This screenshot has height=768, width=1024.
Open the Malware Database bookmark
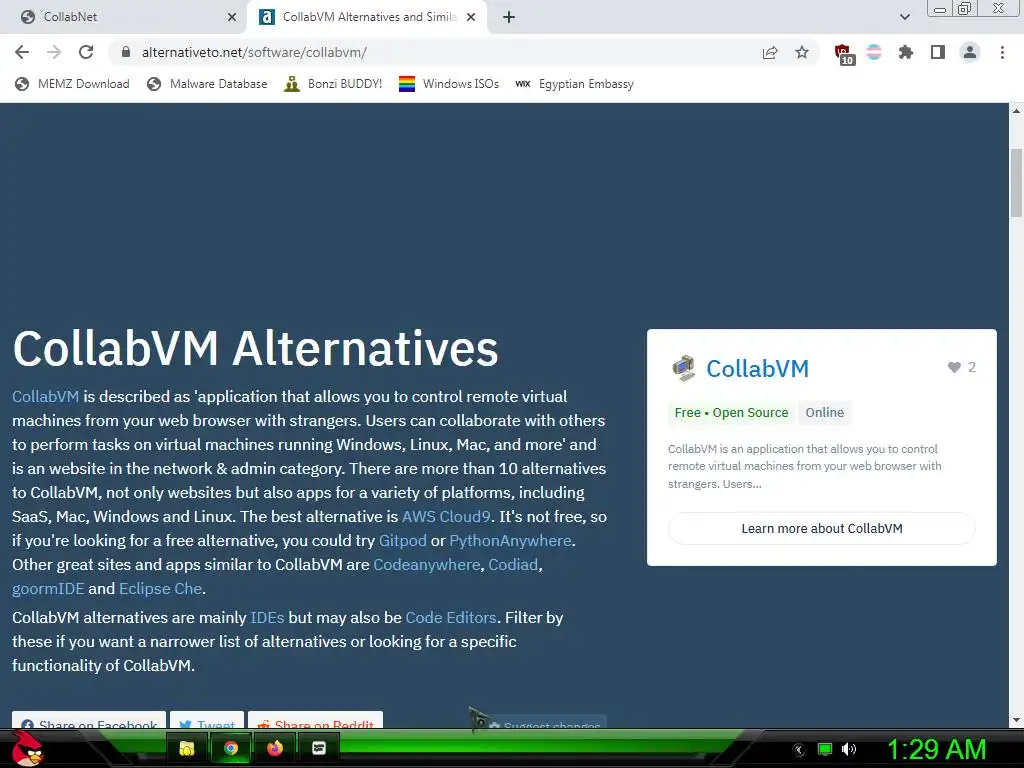[207, 84]
